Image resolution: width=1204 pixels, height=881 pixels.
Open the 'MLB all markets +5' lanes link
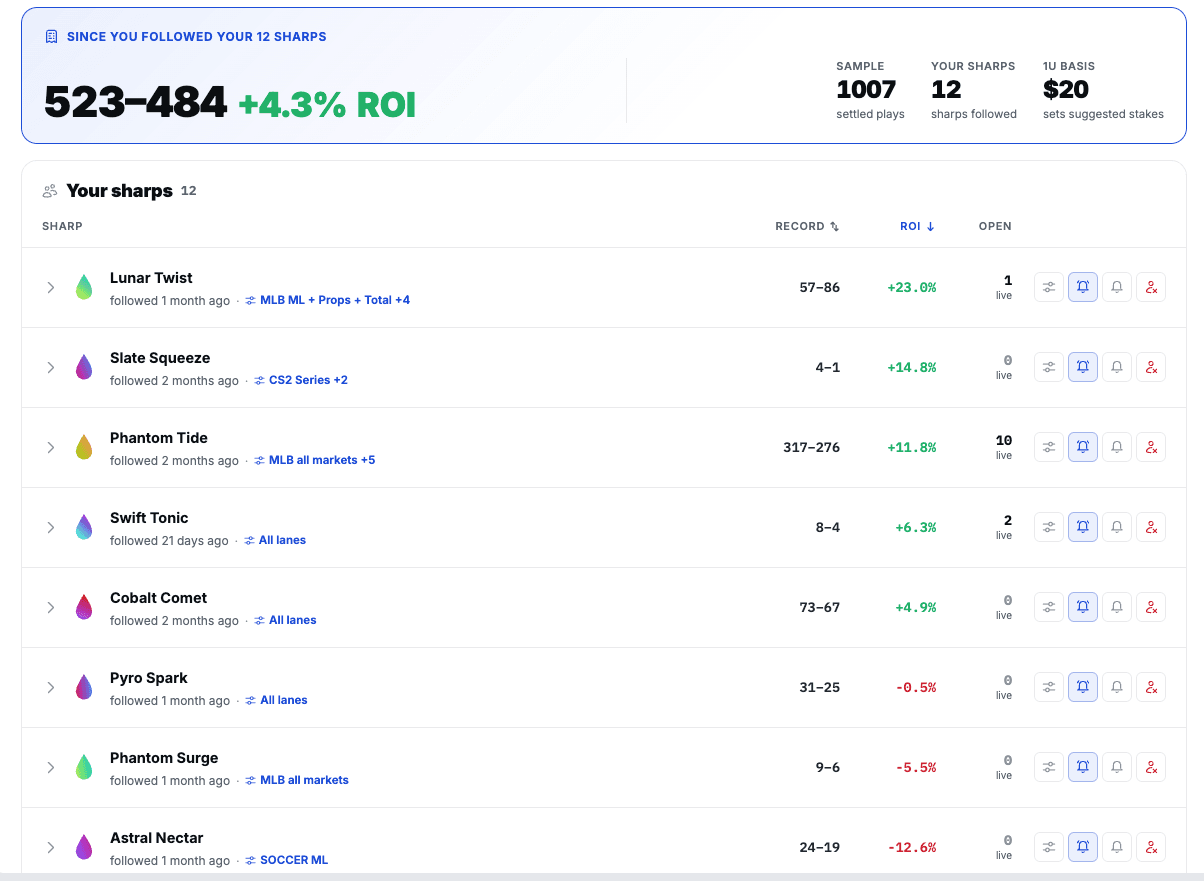[x=315, y=460]
